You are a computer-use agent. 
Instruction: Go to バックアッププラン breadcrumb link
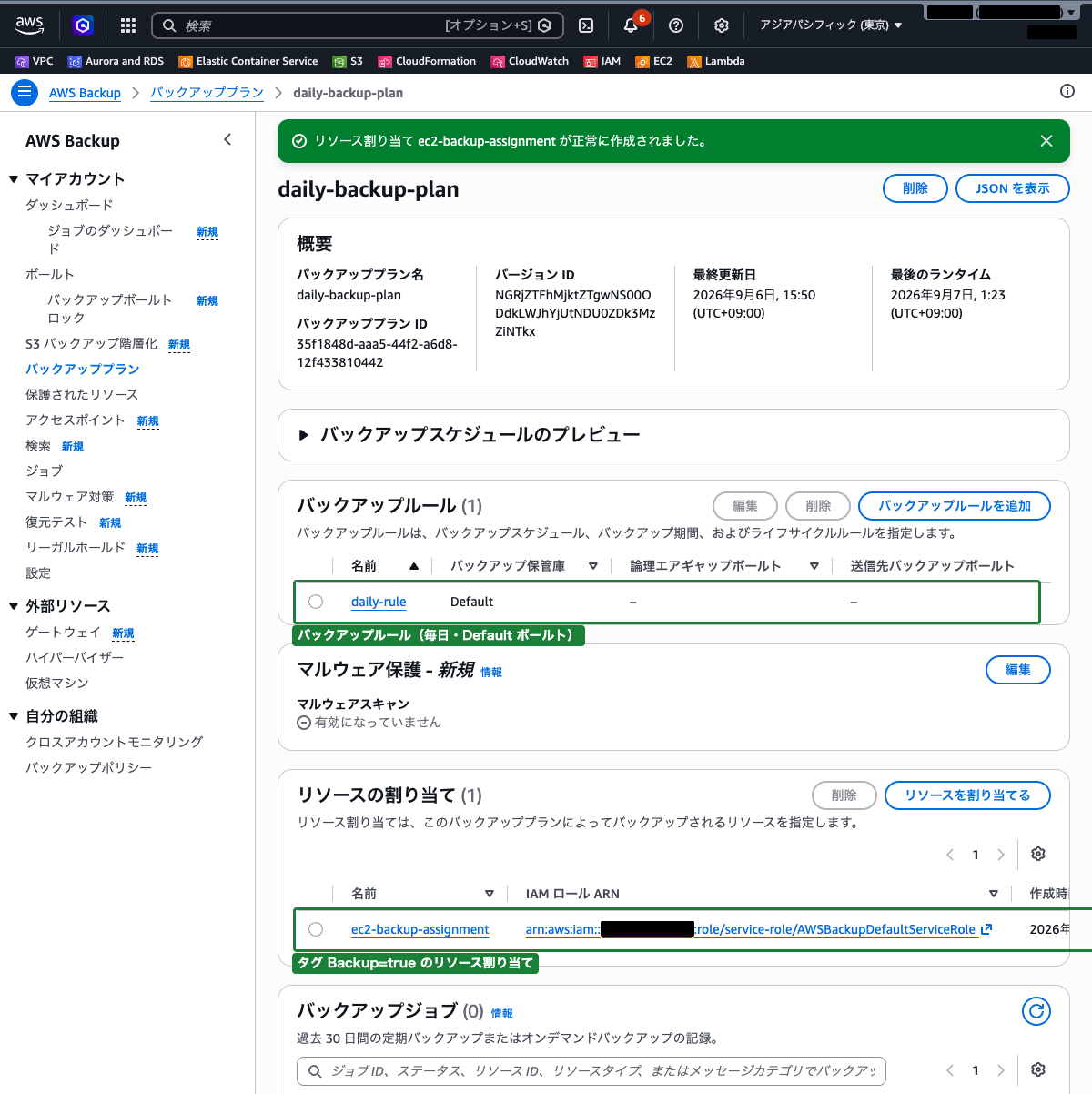click(x=207, y=93)
